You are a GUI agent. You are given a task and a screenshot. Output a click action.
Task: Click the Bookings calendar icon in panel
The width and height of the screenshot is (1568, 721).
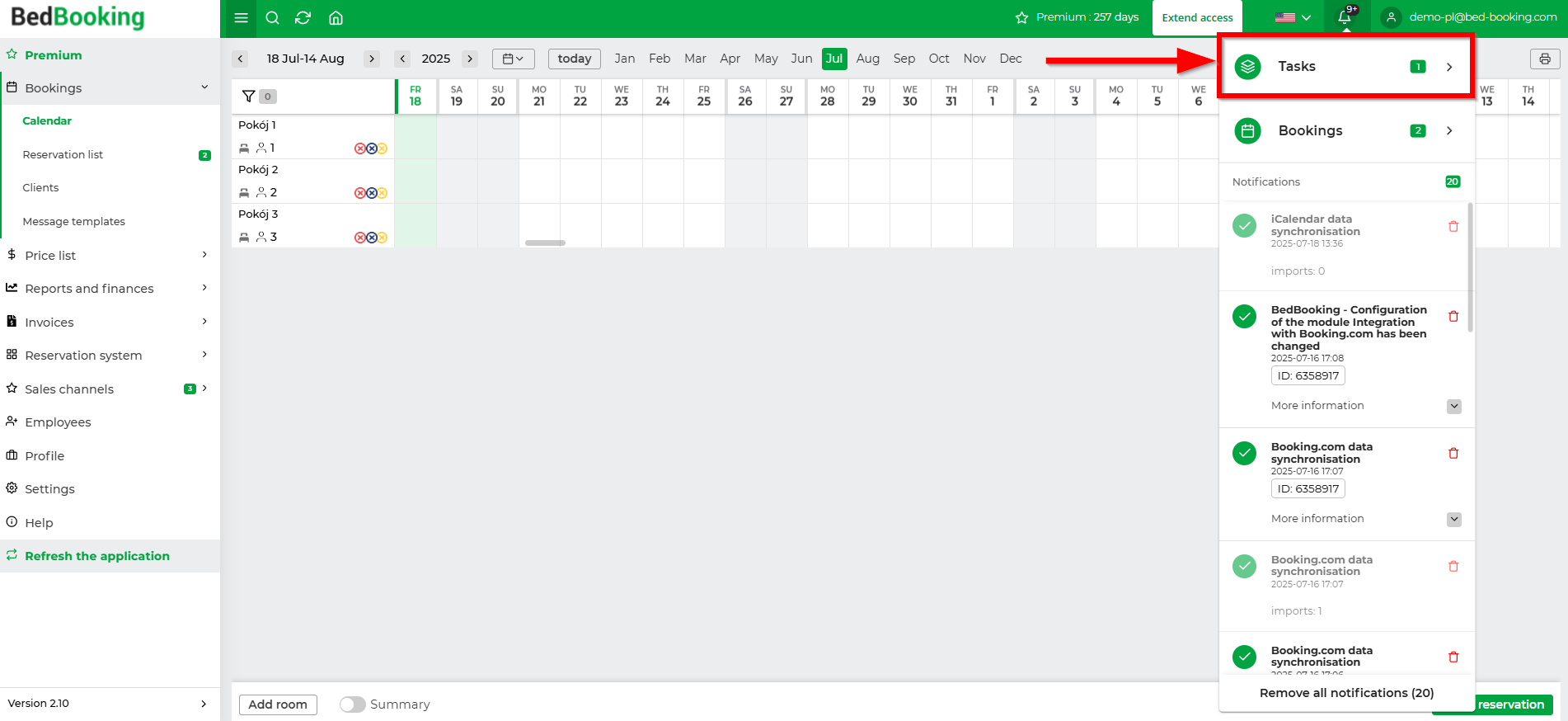[1248, 130]
